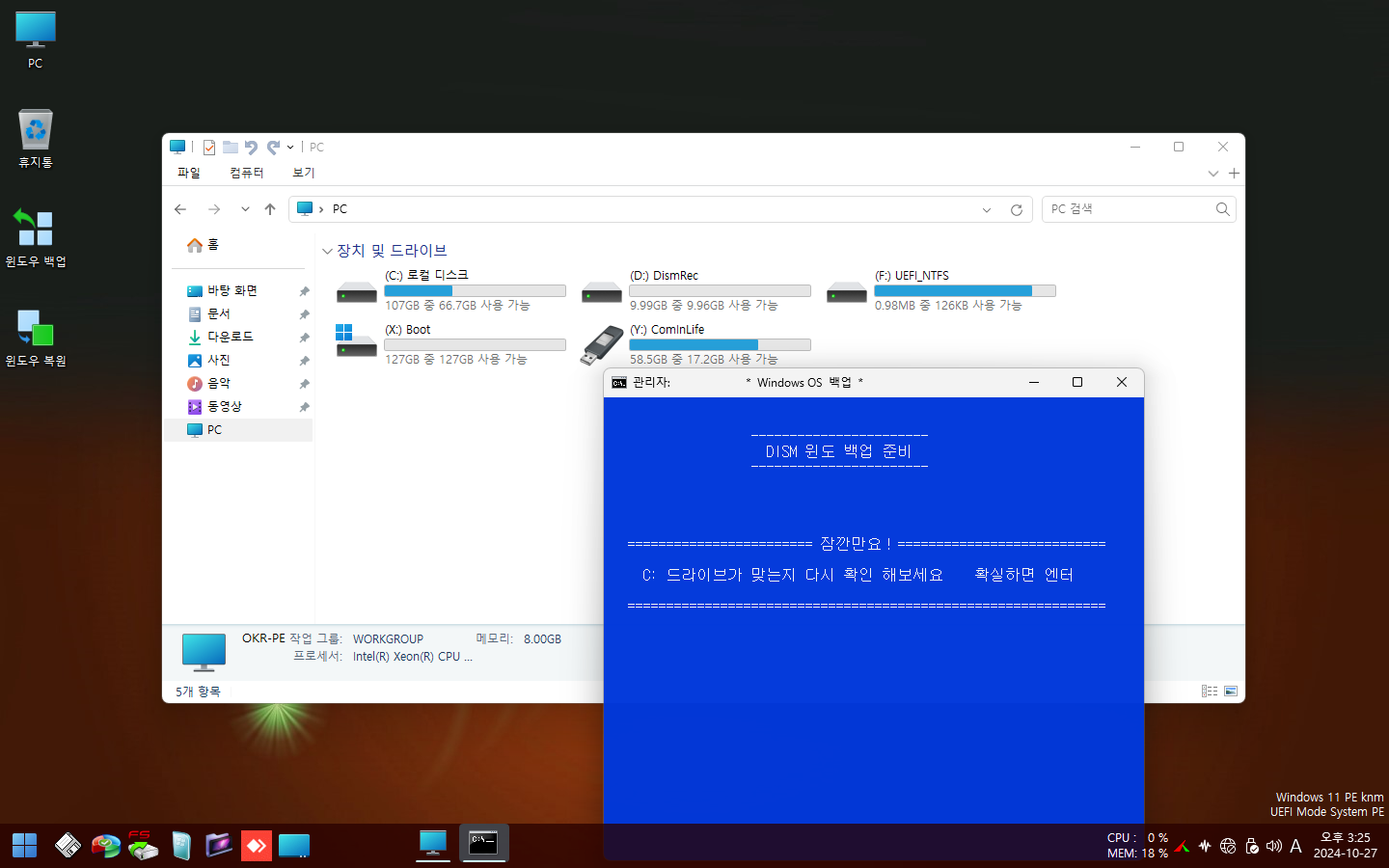Open the address bar history dropdown
The image size is (1389, 868).
[987, 210]
